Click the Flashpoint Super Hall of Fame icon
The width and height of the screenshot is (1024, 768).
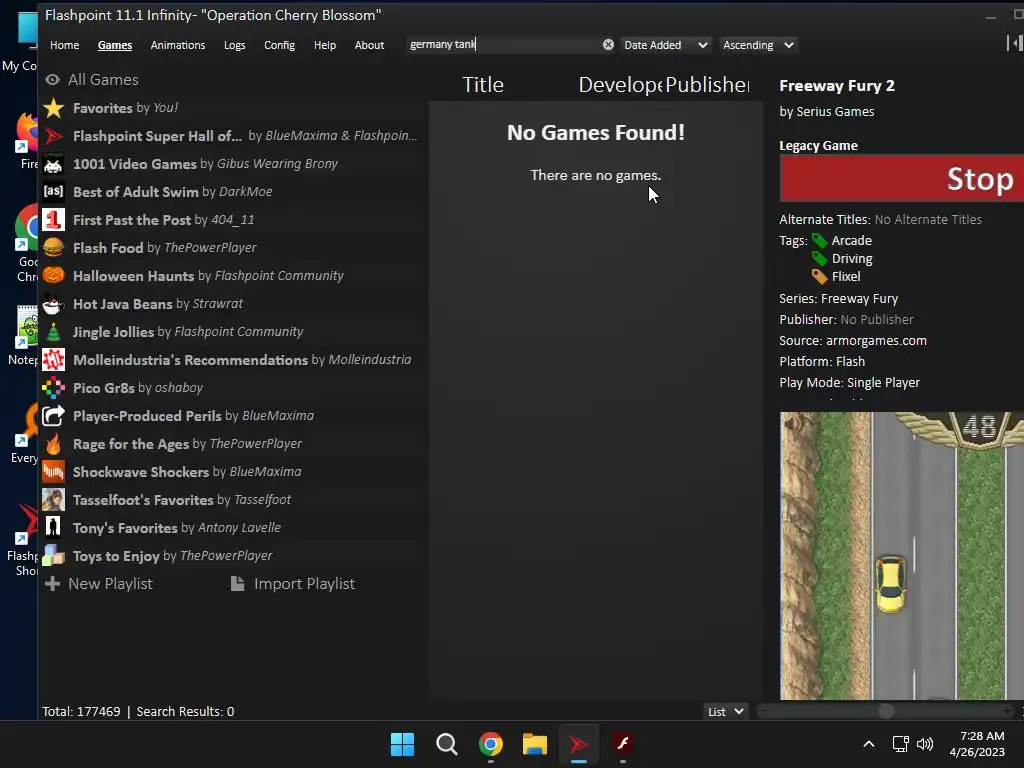(54, 136)
